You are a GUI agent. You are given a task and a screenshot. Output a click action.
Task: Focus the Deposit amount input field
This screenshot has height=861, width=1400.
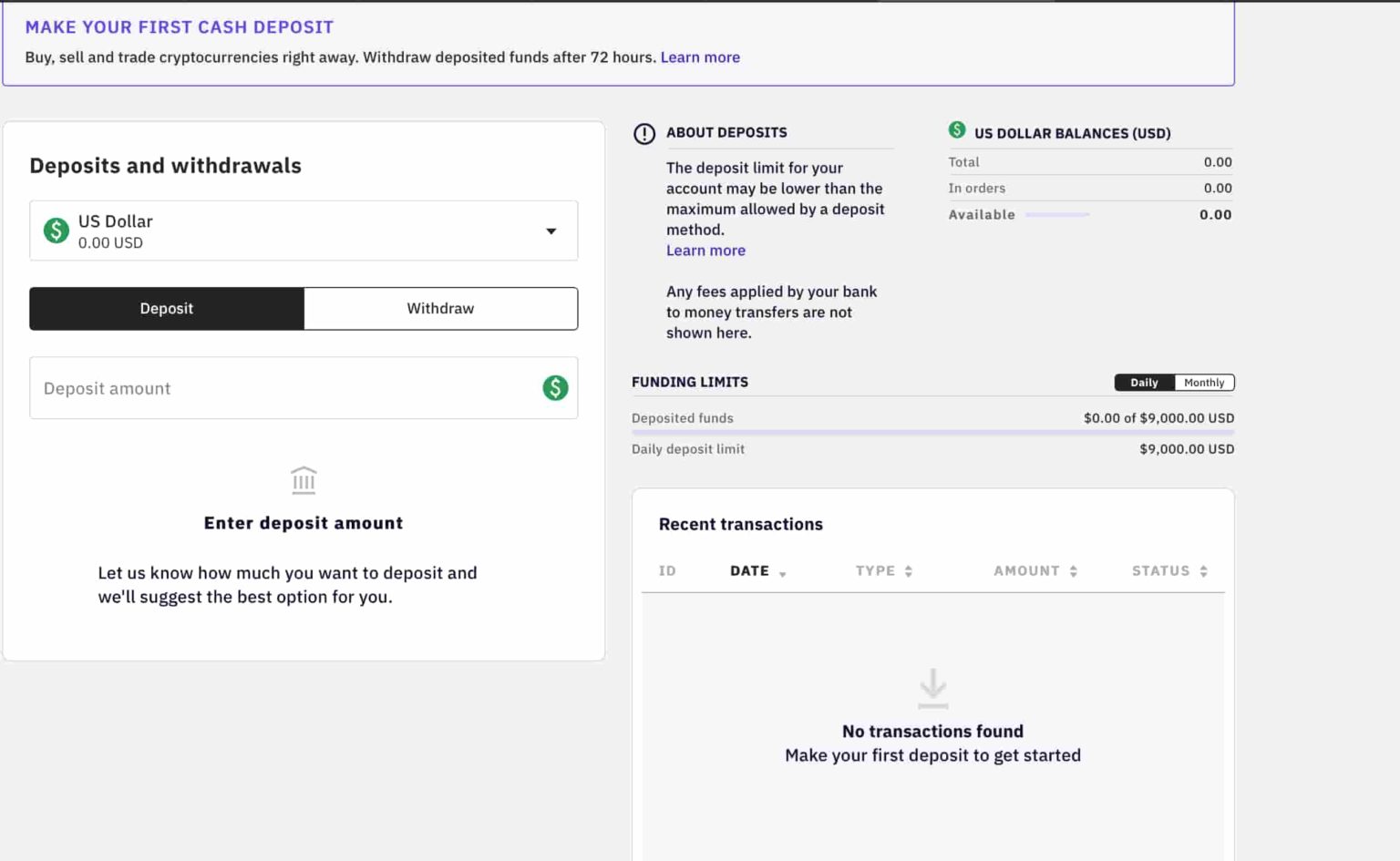283,388
